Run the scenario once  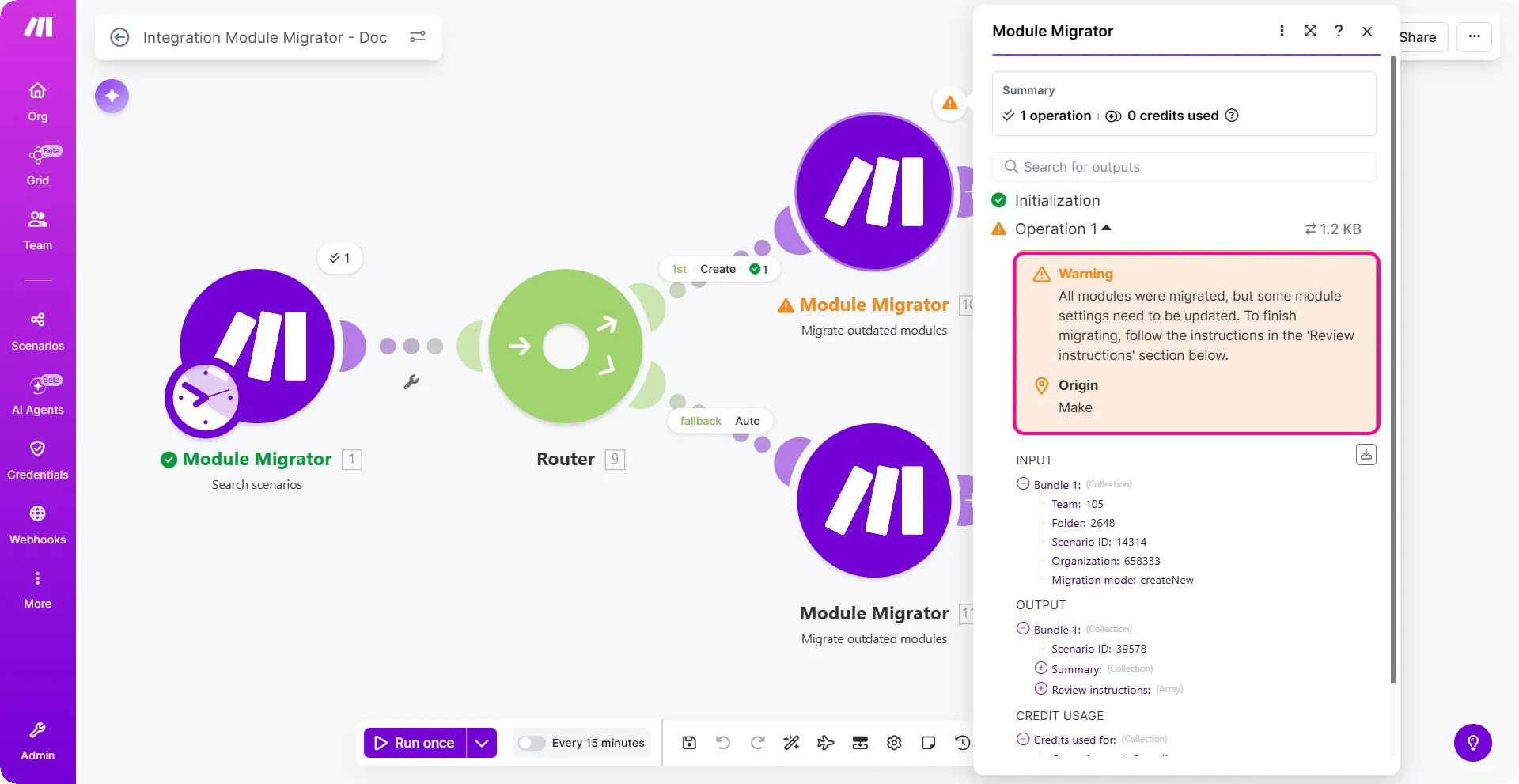click(415, 743)
